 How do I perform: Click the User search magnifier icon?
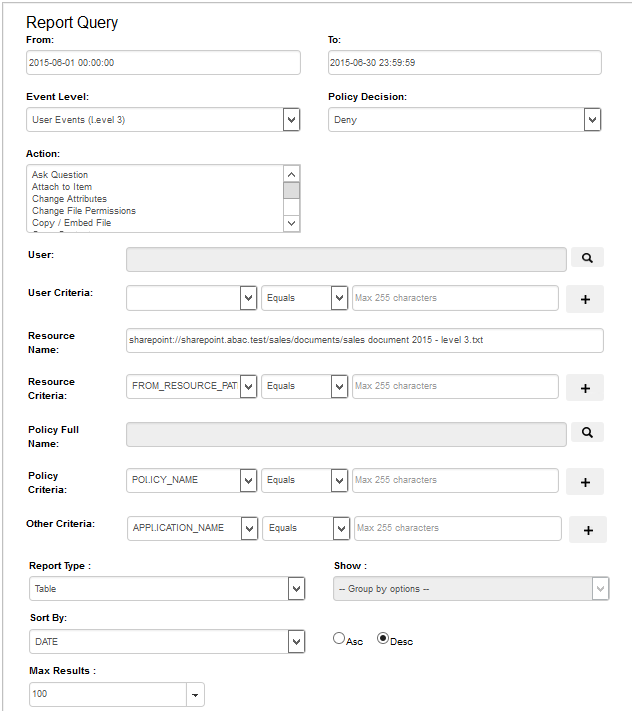tap(587, 258)
